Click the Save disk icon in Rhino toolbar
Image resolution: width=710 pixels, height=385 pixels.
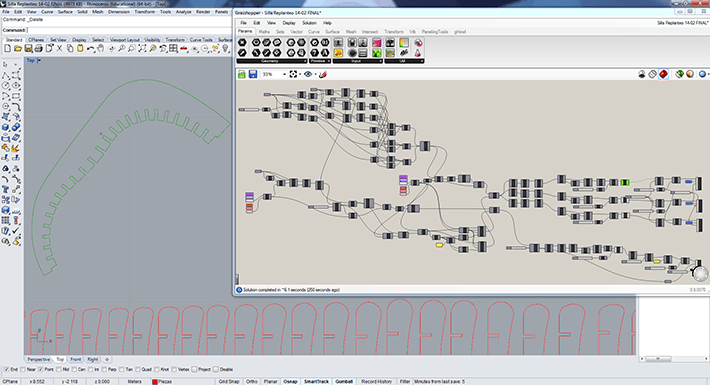click(28, 48)
